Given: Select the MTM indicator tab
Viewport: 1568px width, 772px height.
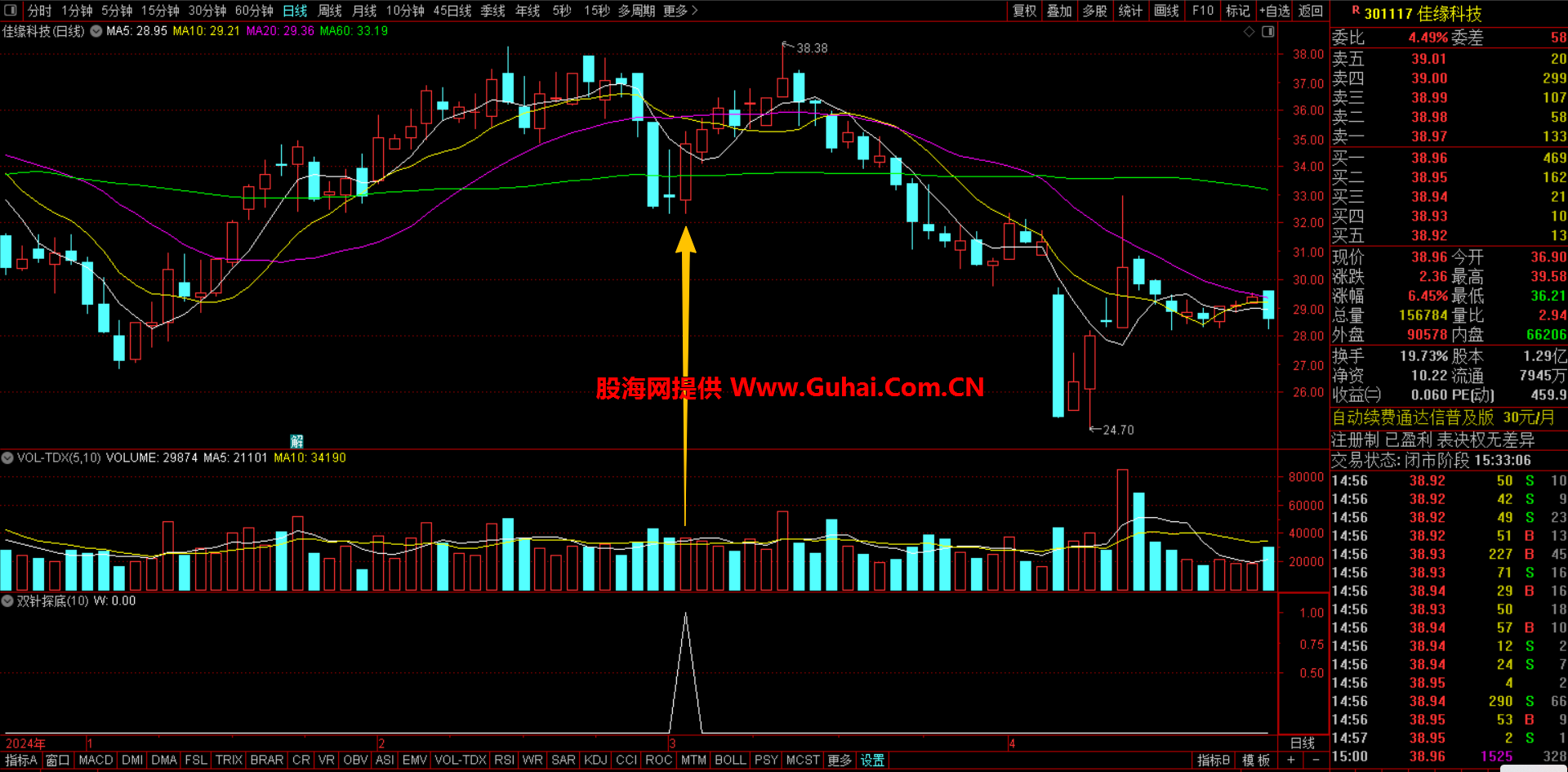Looking at the screenshot, I should coord(693,761).
